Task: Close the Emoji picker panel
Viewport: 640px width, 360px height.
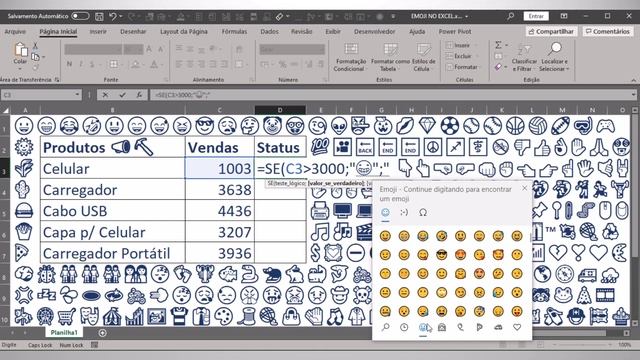Action: coord(524,188)
